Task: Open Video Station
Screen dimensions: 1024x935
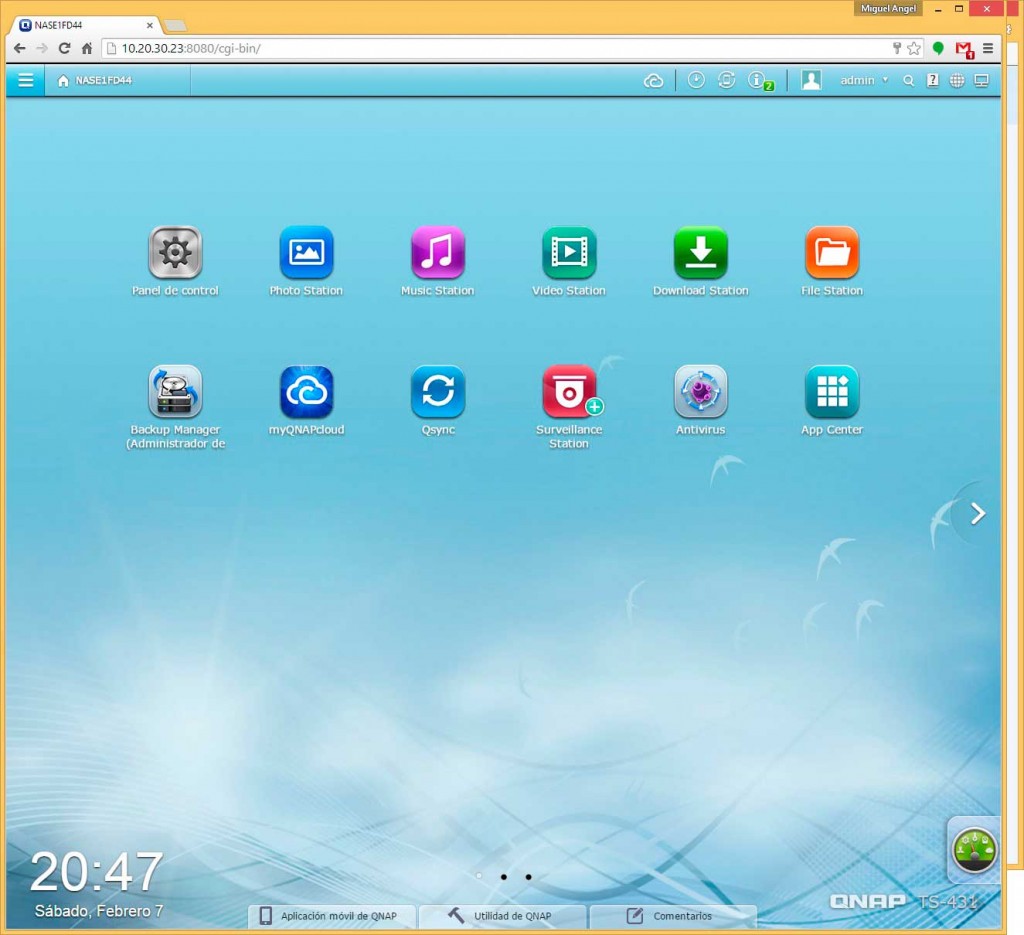Action: pos(569,253)
